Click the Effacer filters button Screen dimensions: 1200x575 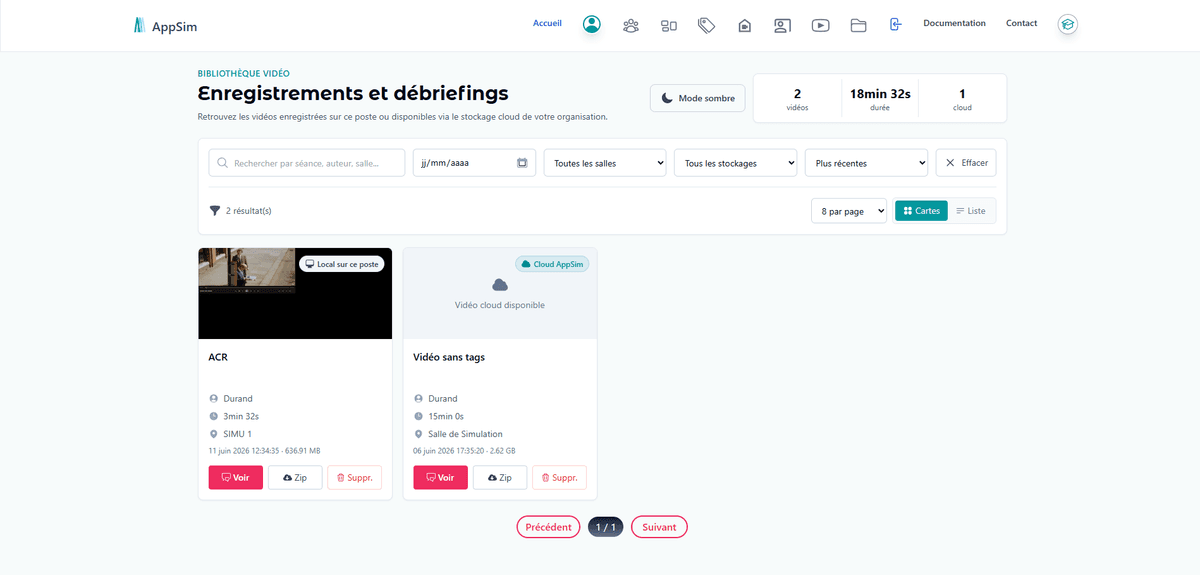[x=966, y=163]
